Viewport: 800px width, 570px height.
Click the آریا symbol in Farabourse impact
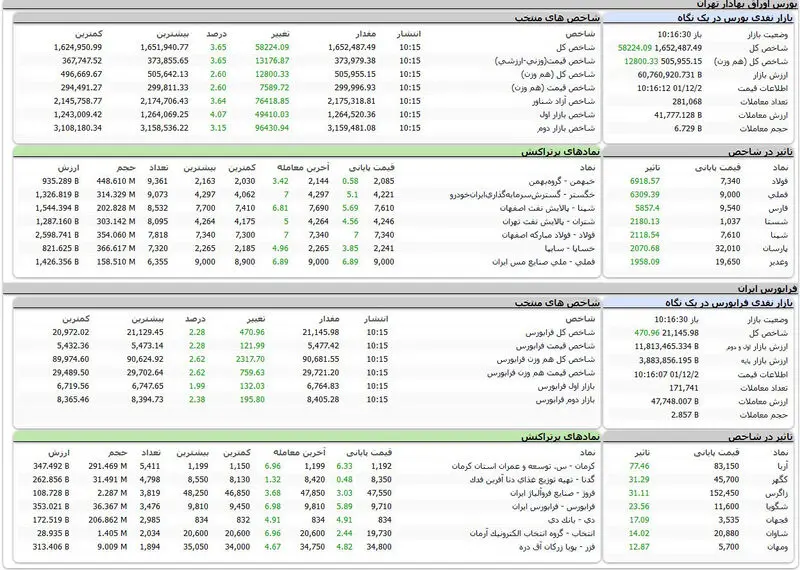(782, 466)
